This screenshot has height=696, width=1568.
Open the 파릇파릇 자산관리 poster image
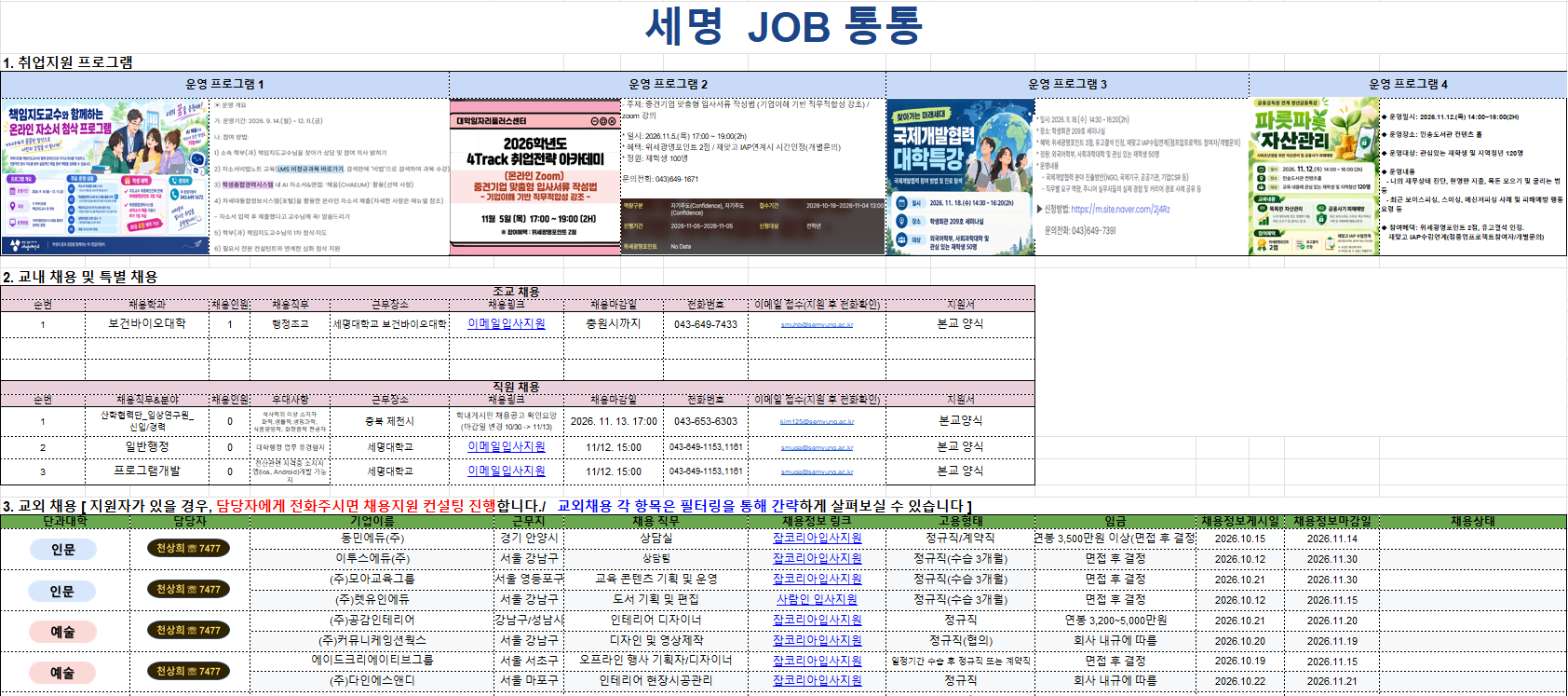[1314, 176]
